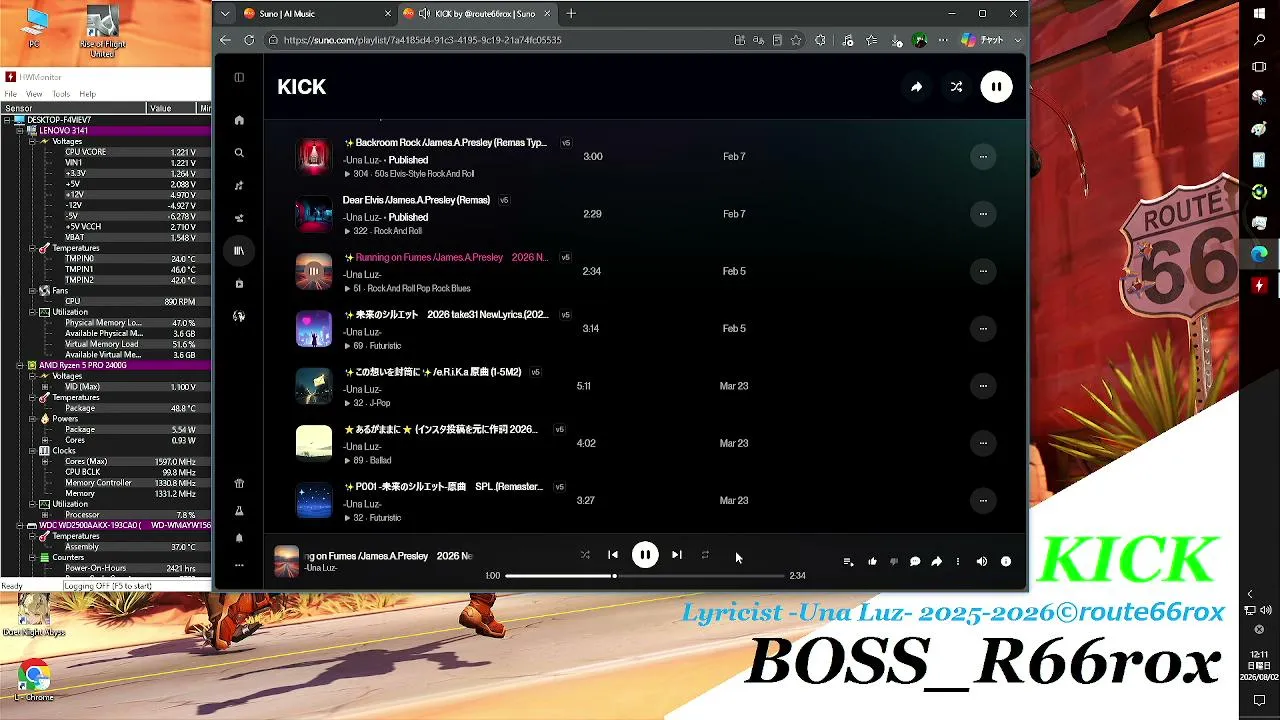Open the HWMonitor Tools menu

pos(61,94)
